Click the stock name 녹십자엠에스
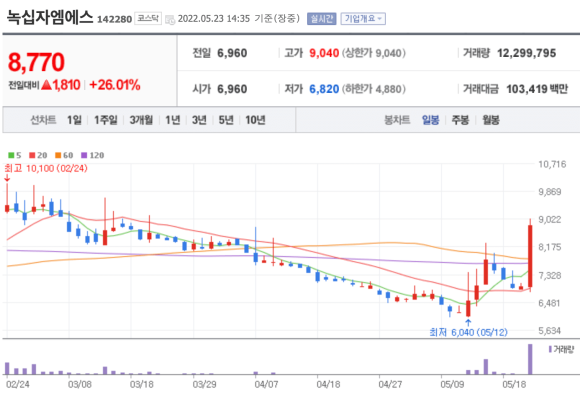 click(x=50, y=17)
